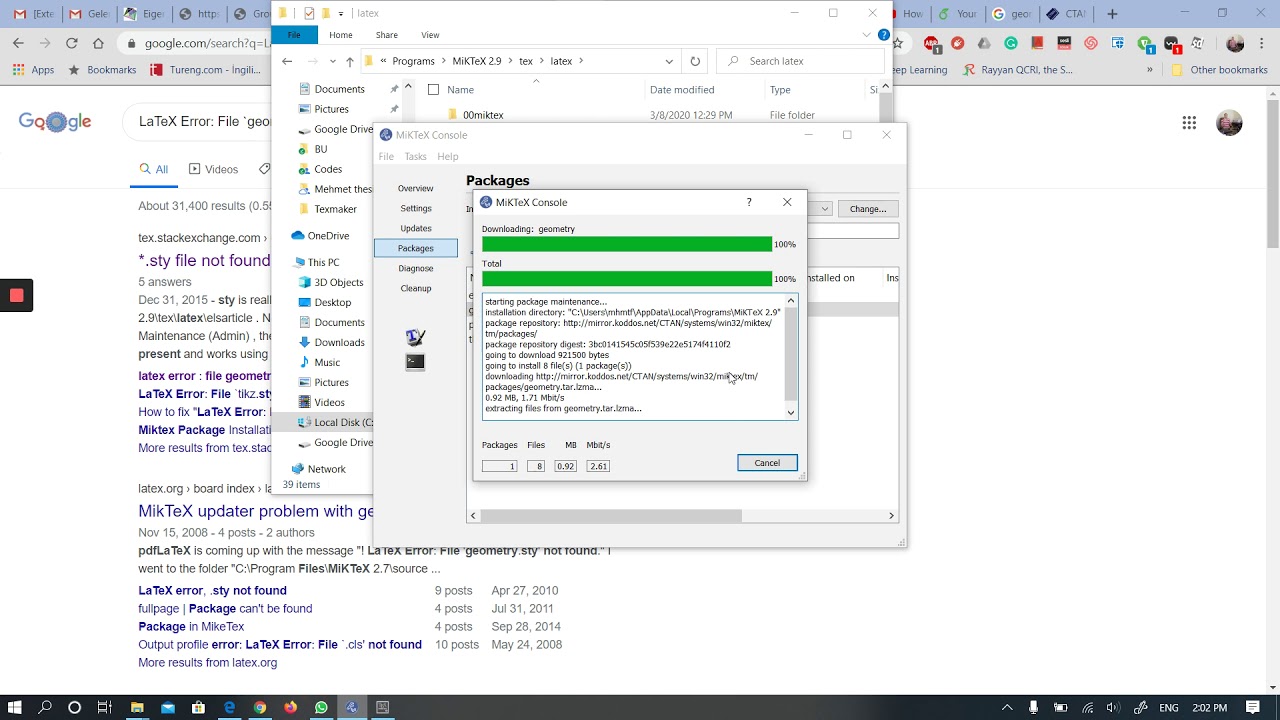Image resolution: width=1280 pixels, height=720 pixels.
Task: Open the File tab in File Explorer
Action: click(294, 35)
